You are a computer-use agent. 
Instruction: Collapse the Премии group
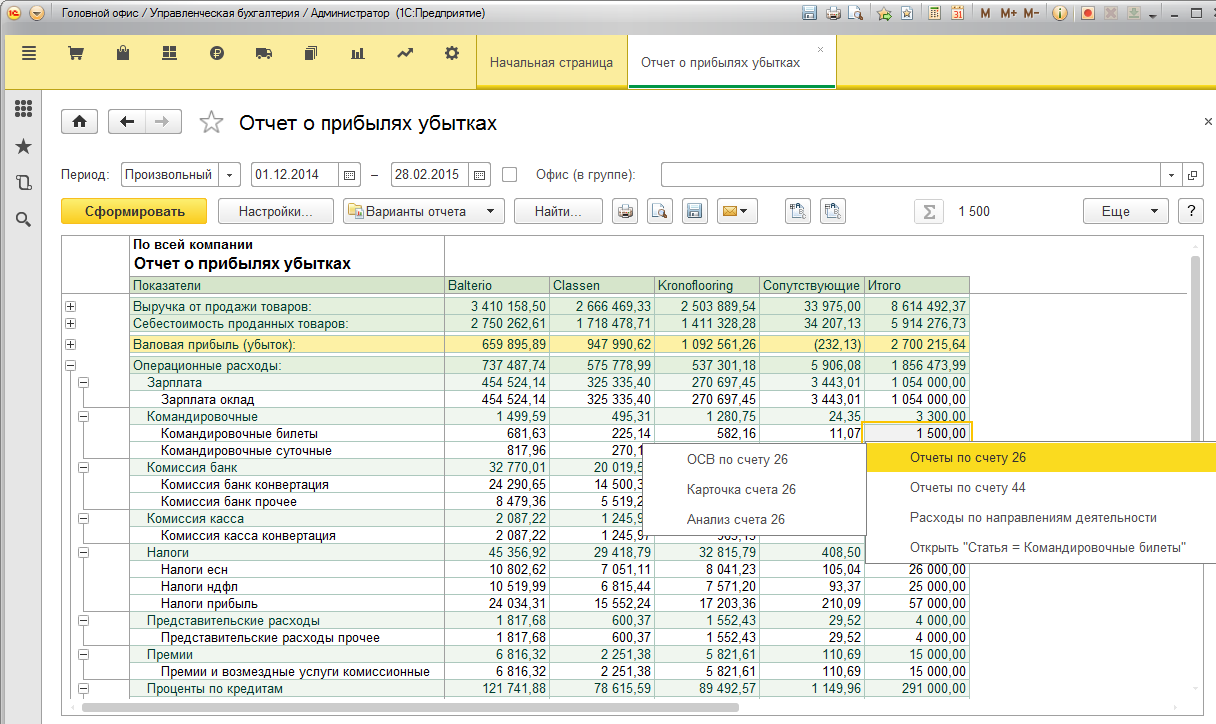[x=84, y=654]
